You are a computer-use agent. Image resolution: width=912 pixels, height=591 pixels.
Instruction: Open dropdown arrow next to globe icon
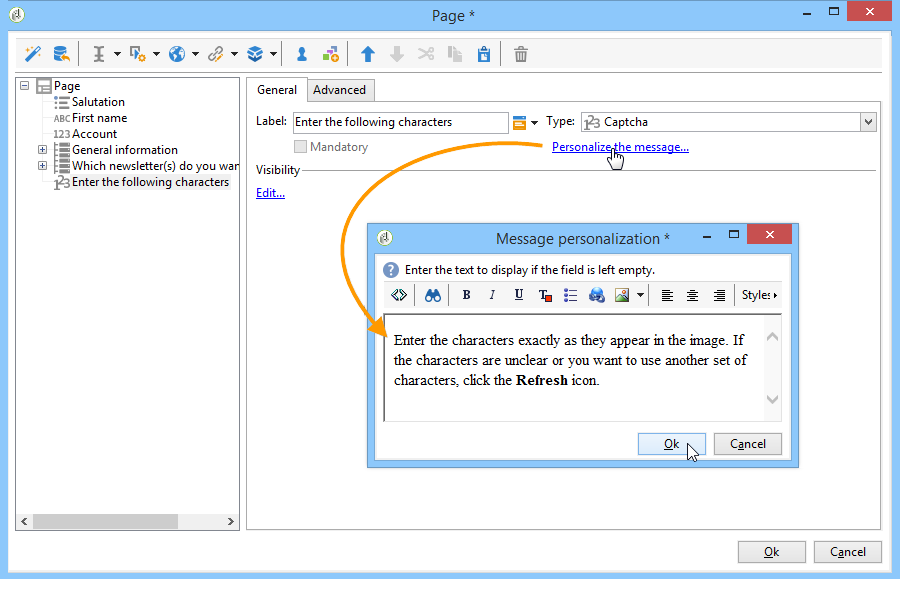click(x=195, y=54)
